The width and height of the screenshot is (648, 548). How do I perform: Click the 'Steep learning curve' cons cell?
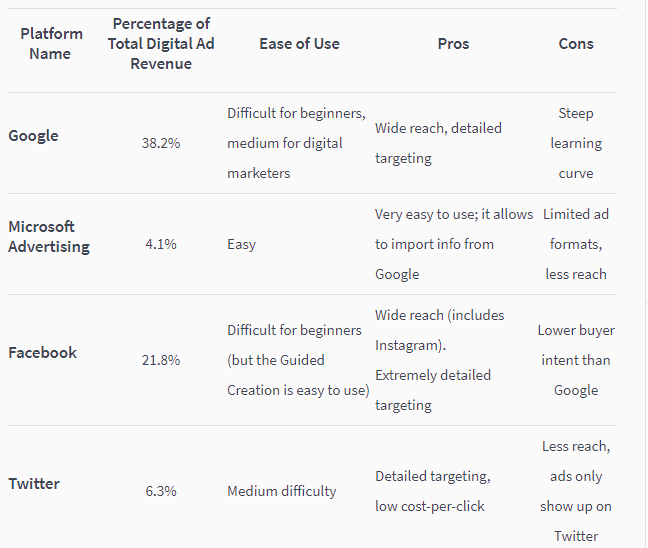[576, 143]
